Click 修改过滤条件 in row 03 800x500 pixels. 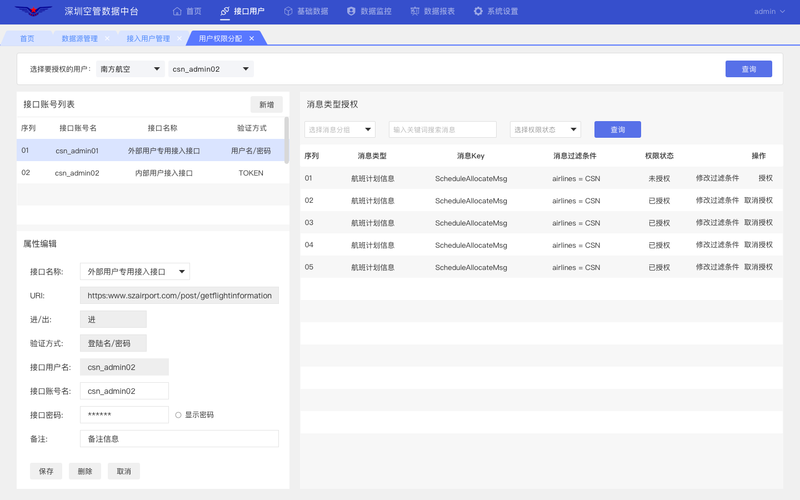(717, 222)
